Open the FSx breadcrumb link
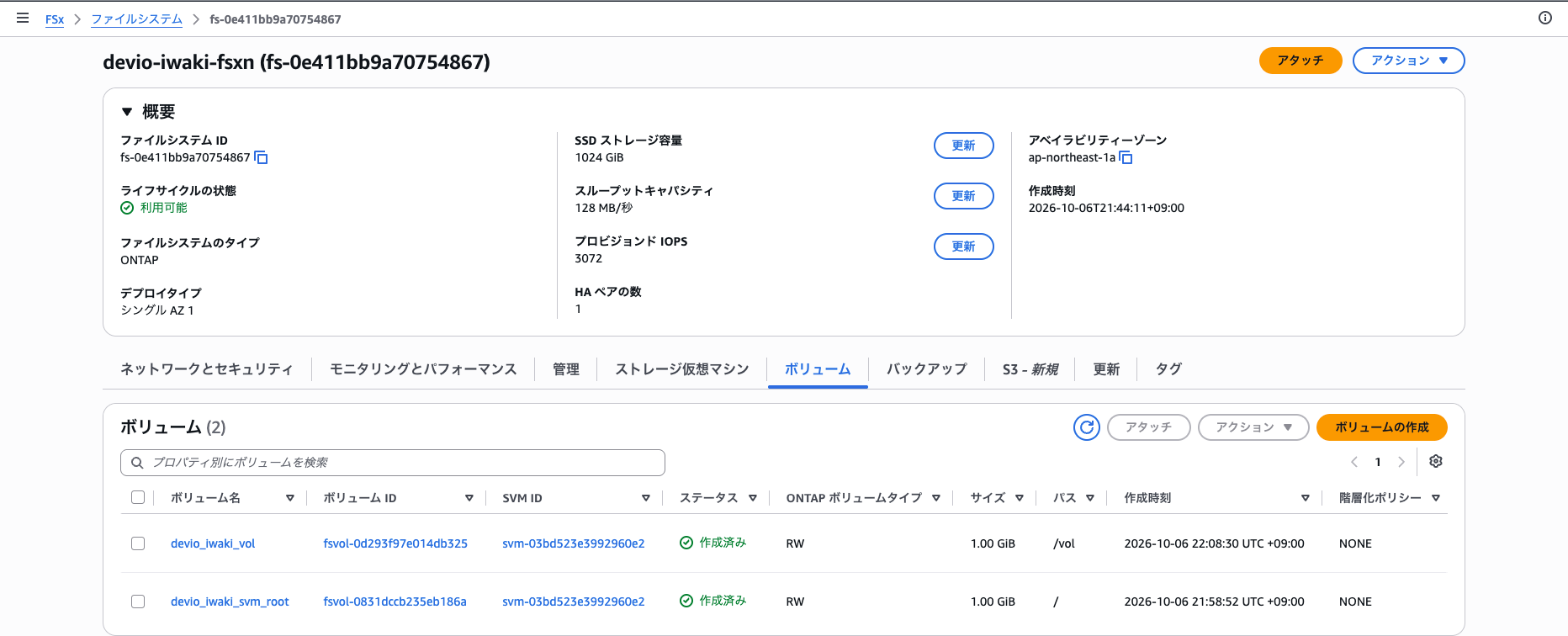The width and height of the screenshot is (1568, 636). pos(55,19)
